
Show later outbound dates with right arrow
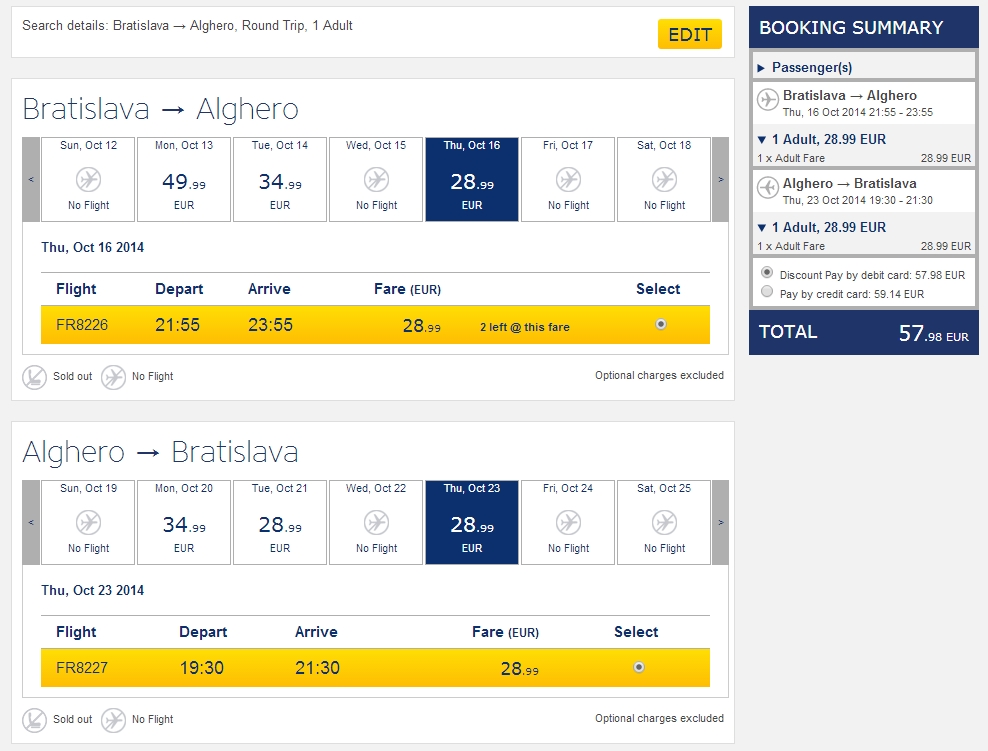point(720,180)
